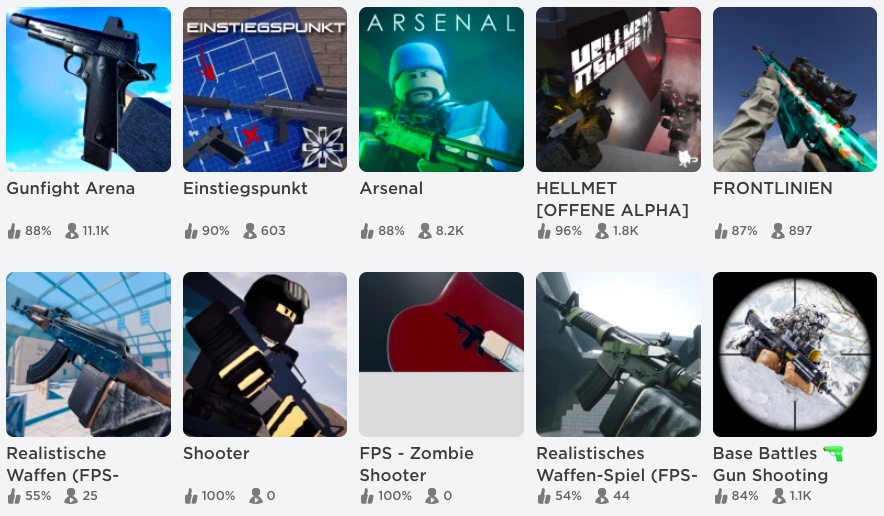Click the Gunfight Arena title link
This screenshot has width=884, height=516.
pos(70,188)
